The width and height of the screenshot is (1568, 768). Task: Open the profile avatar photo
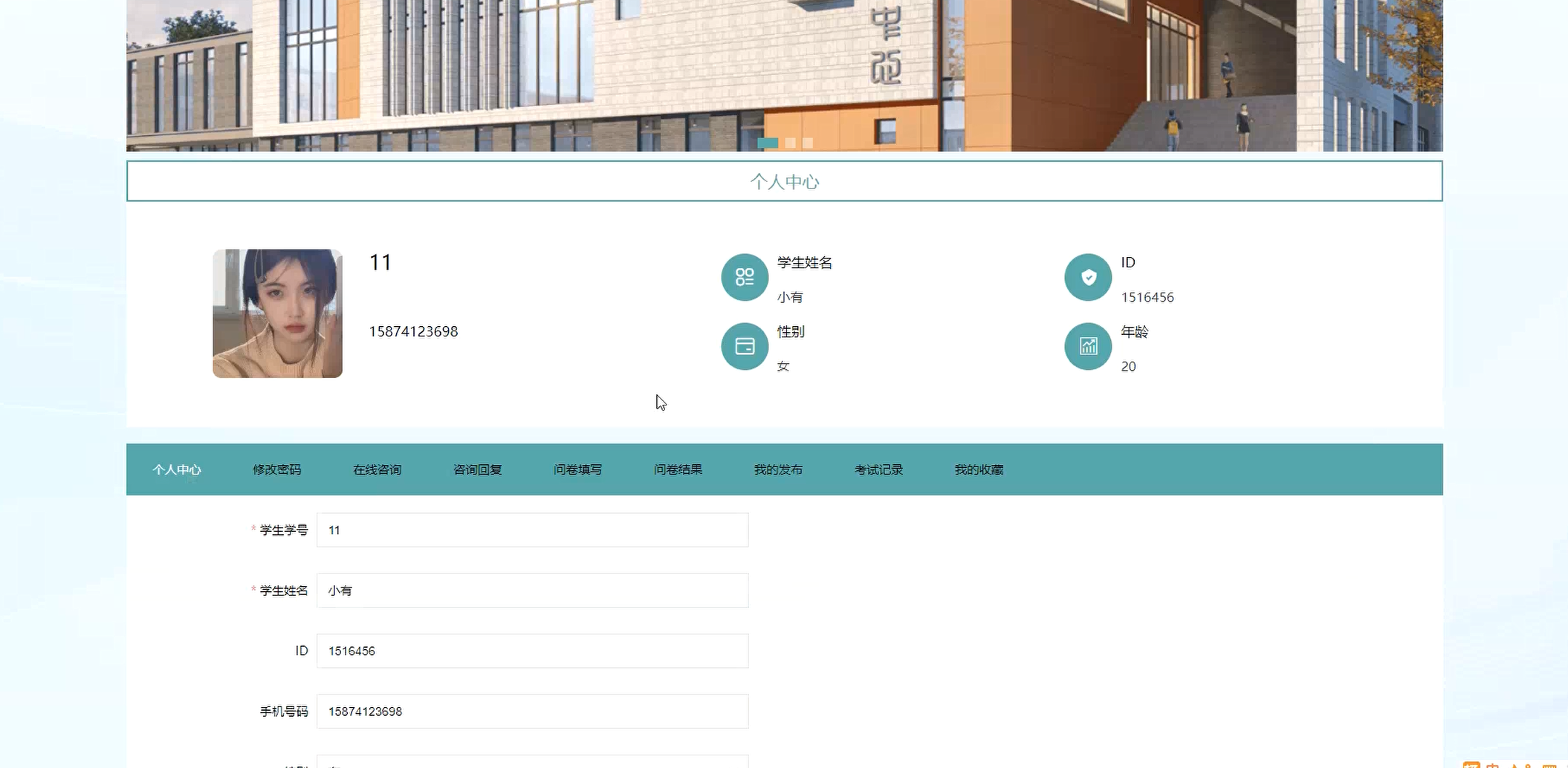click(x=277, y=313)
